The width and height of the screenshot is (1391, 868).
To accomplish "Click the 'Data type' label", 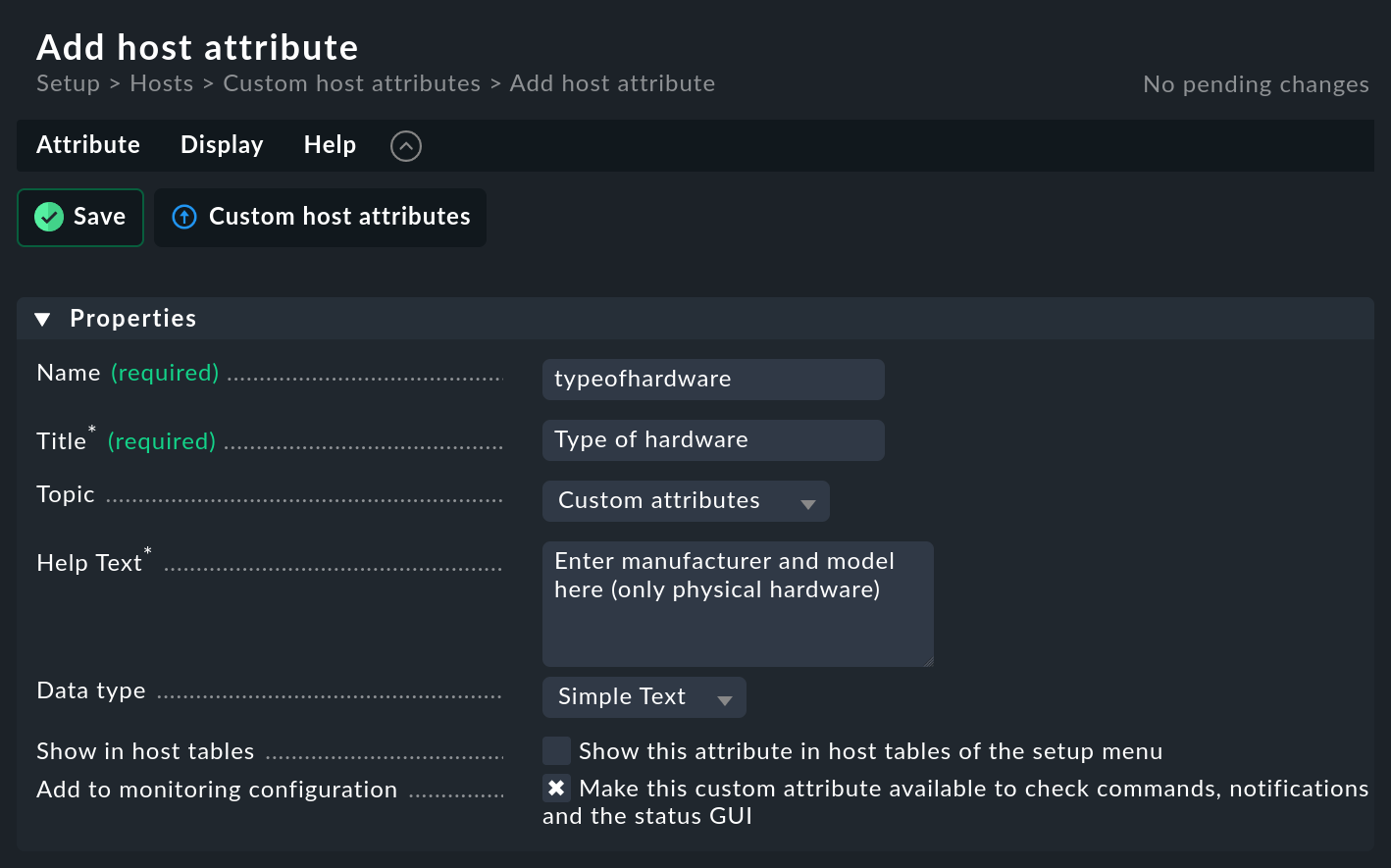I will [91, 690].
